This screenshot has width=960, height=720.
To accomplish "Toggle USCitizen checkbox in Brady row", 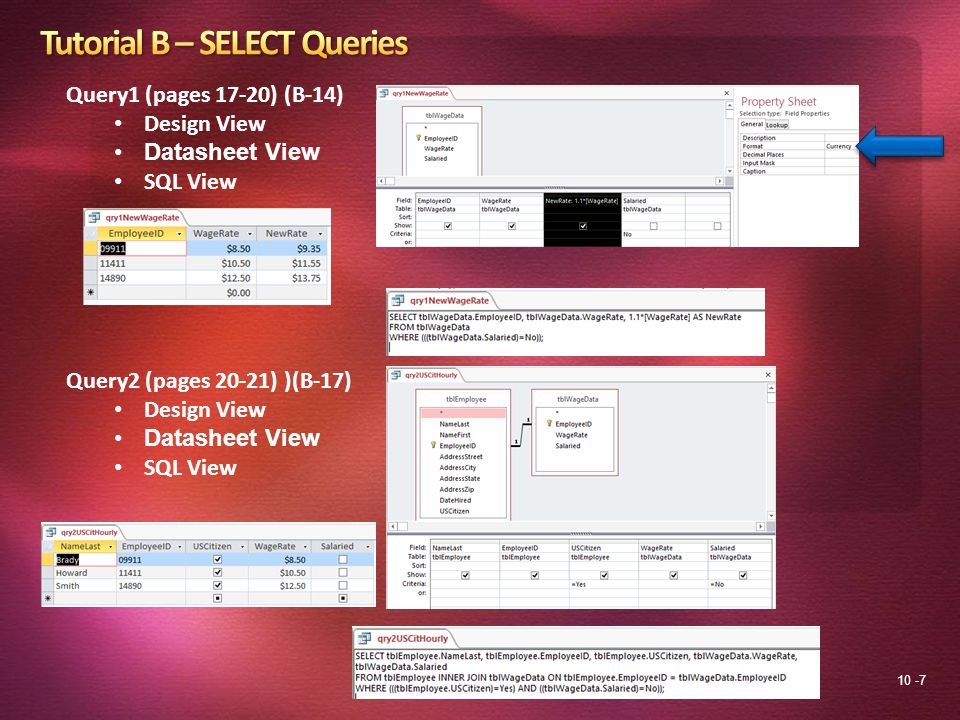I will (217, 560).
